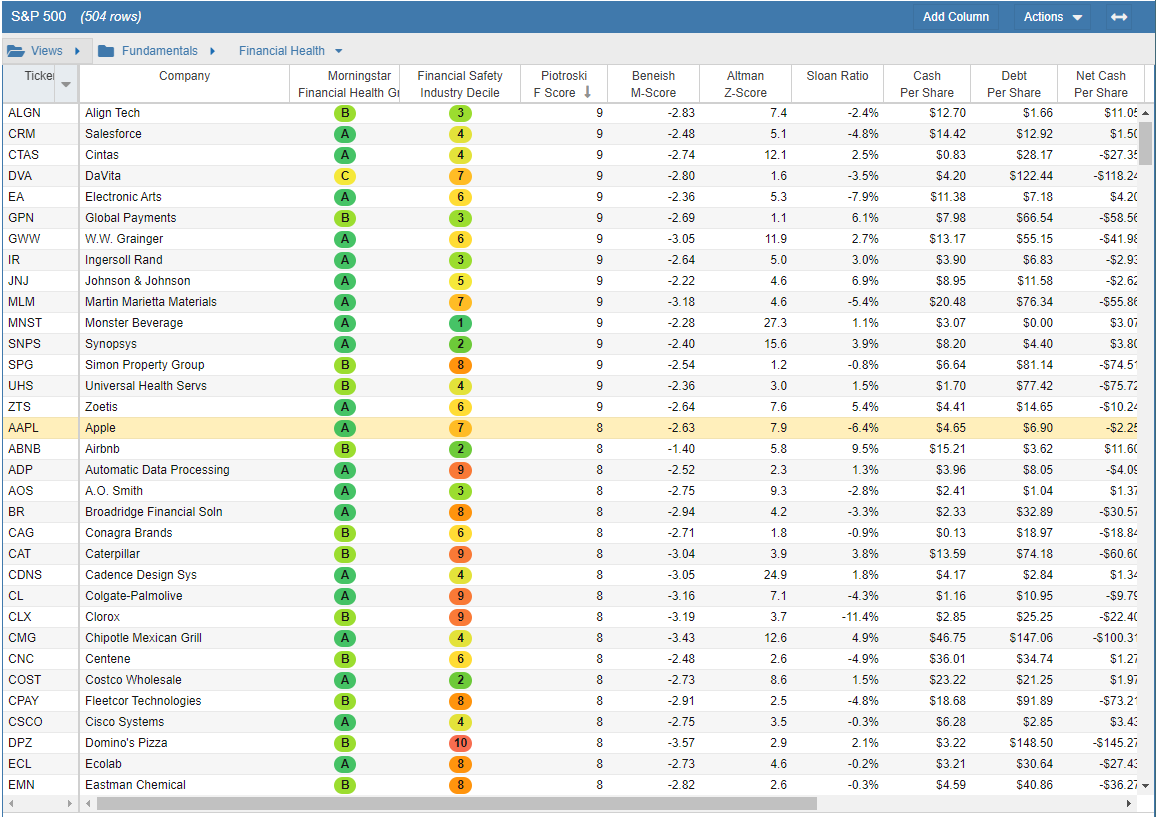Click Monster Beverage decile 1 badge
This screenshot has width=1156, height=817.
460,323
